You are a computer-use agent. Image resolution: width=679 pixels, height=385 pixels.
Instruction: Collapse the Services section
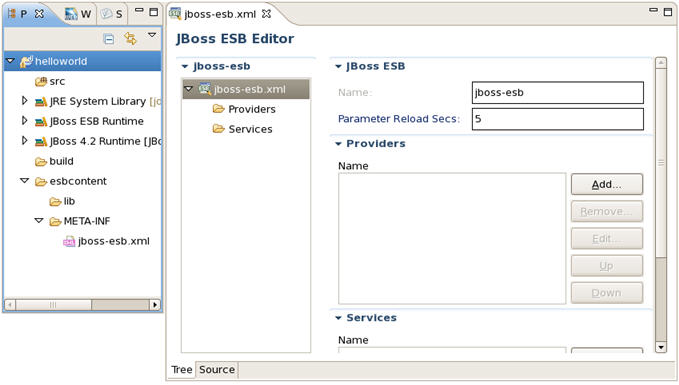[338, 318]
